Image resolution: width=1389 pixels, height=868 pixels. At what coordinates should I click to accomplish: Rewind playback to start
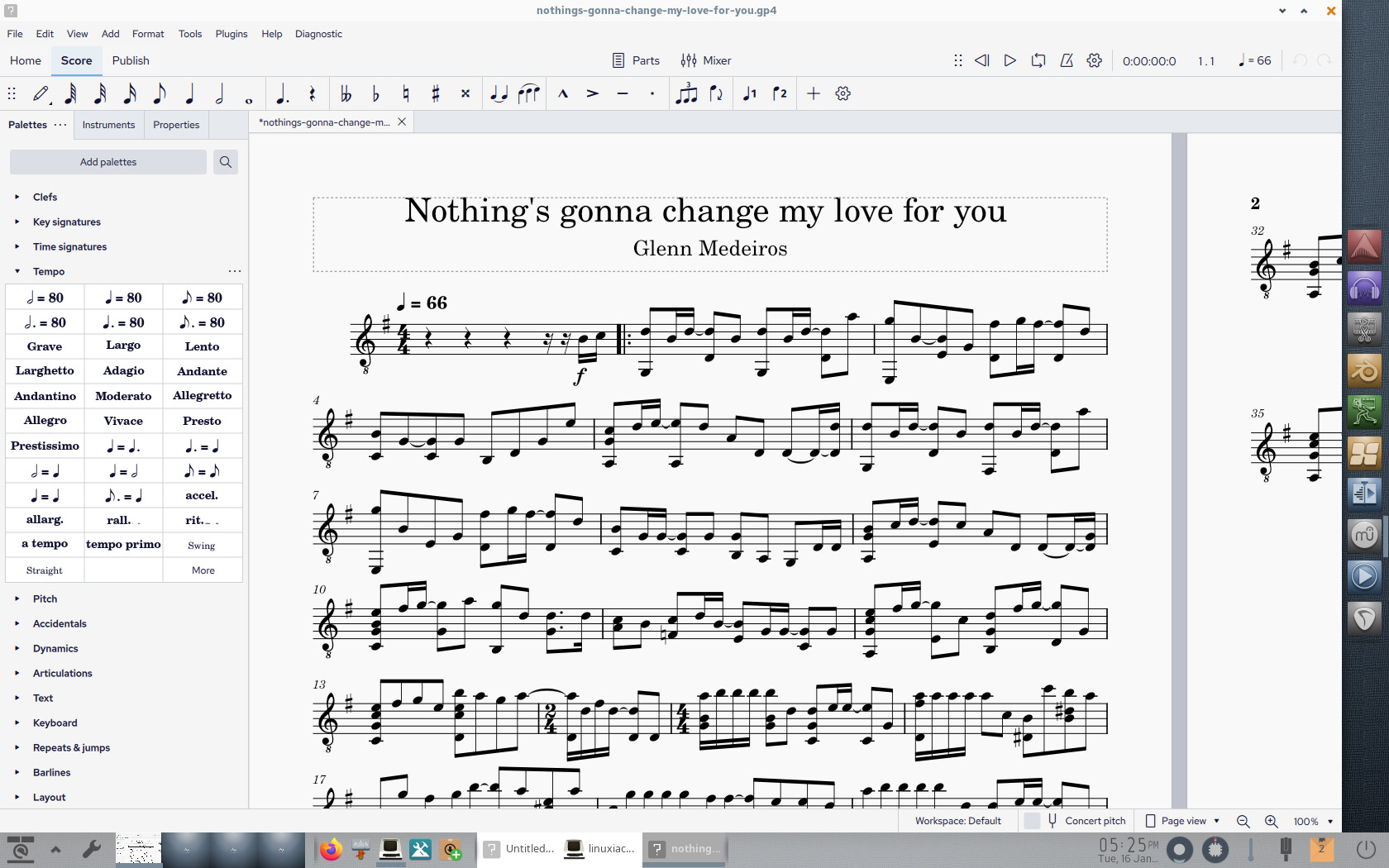[x=982, y=60]
